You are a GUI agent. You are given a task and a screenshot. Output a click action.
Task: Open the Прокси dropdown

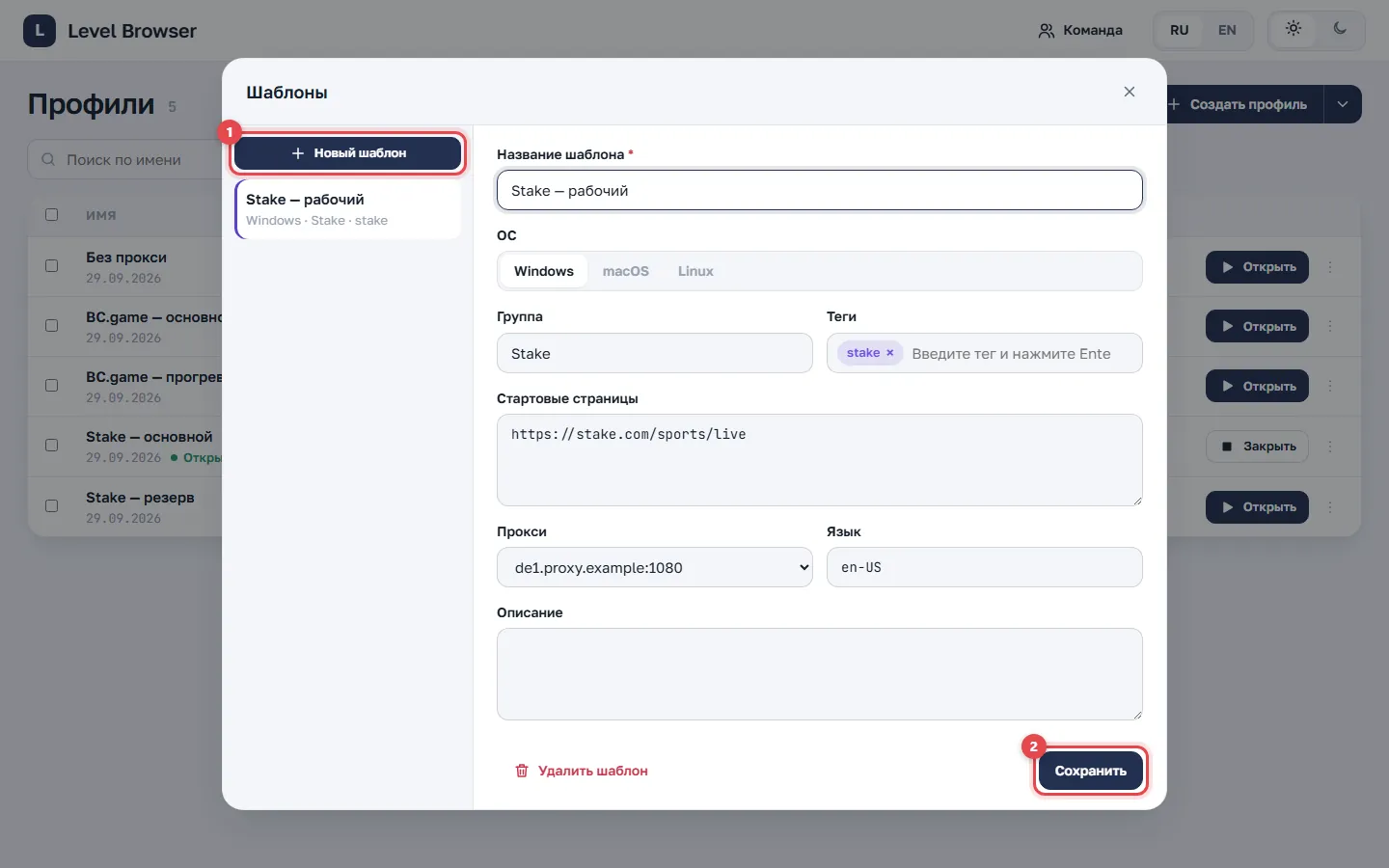point(655,567)
